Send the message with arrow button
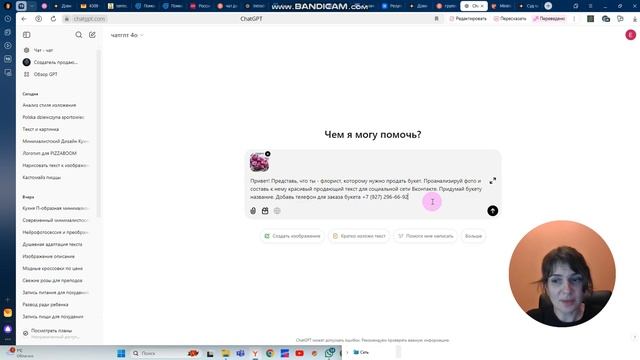 click(493, 211)
